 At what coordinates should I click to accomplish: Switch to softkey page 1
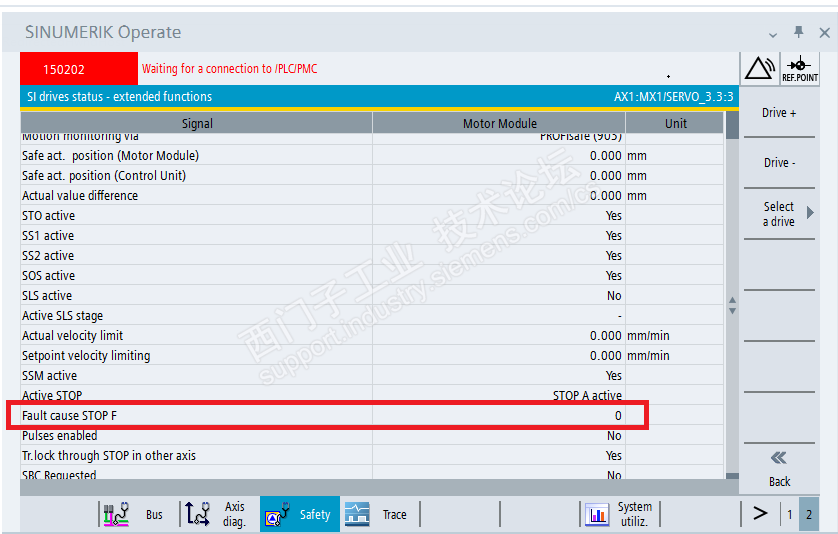[789, 514]
